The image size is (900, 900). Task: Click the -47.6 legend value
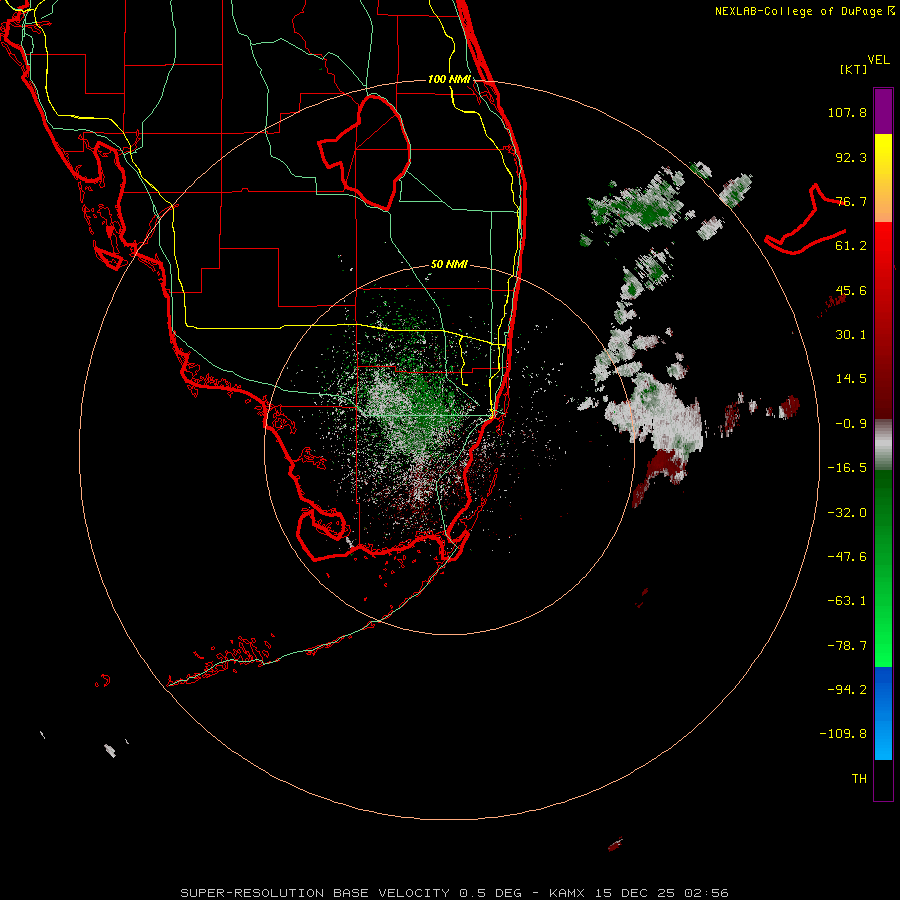(847, 557)
